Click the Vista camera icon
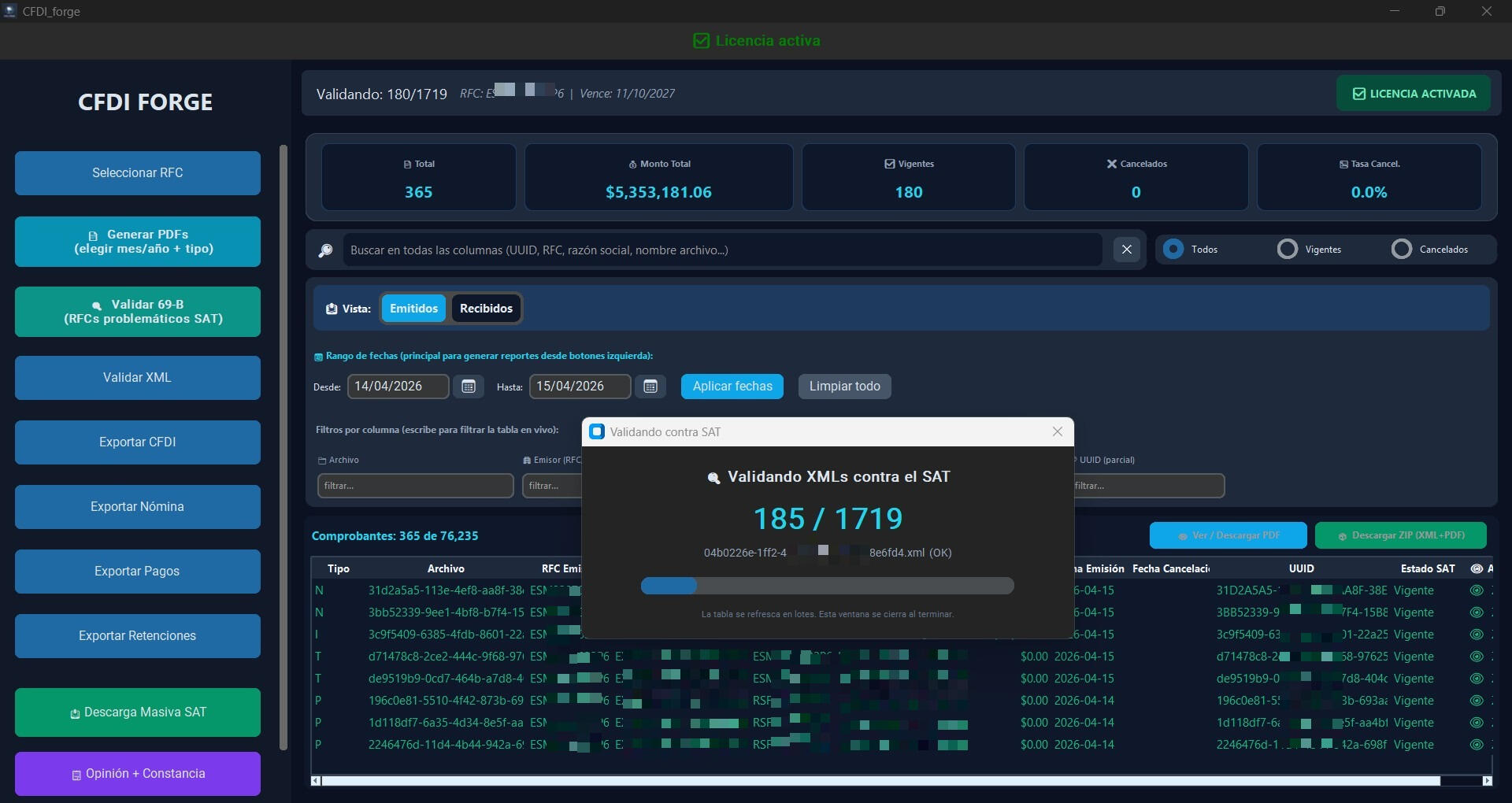The height and width of the screenshot is (803, 1512). [332, 309]
